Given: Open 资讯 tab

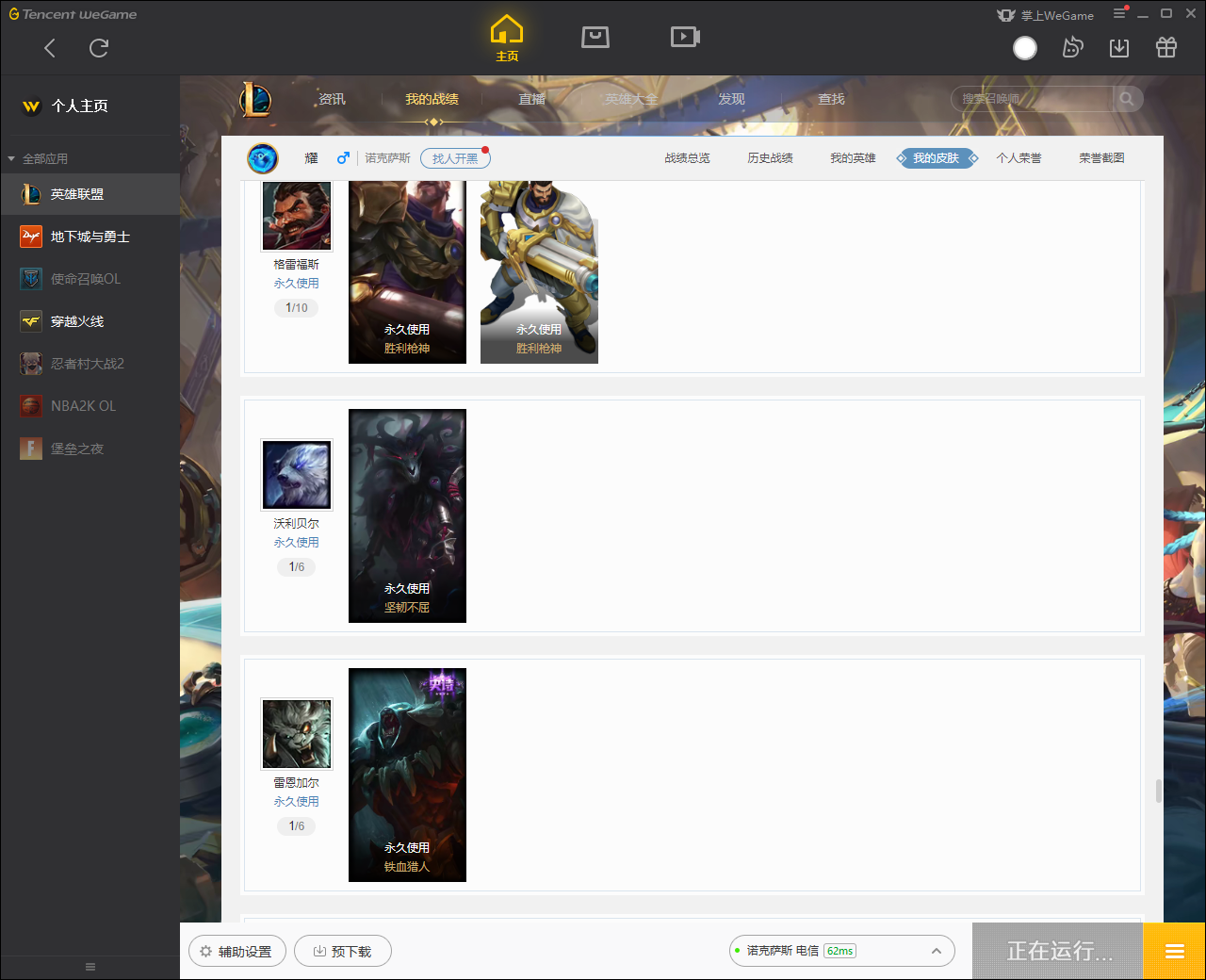Looking at the screenshot, I should coord(332,99).
